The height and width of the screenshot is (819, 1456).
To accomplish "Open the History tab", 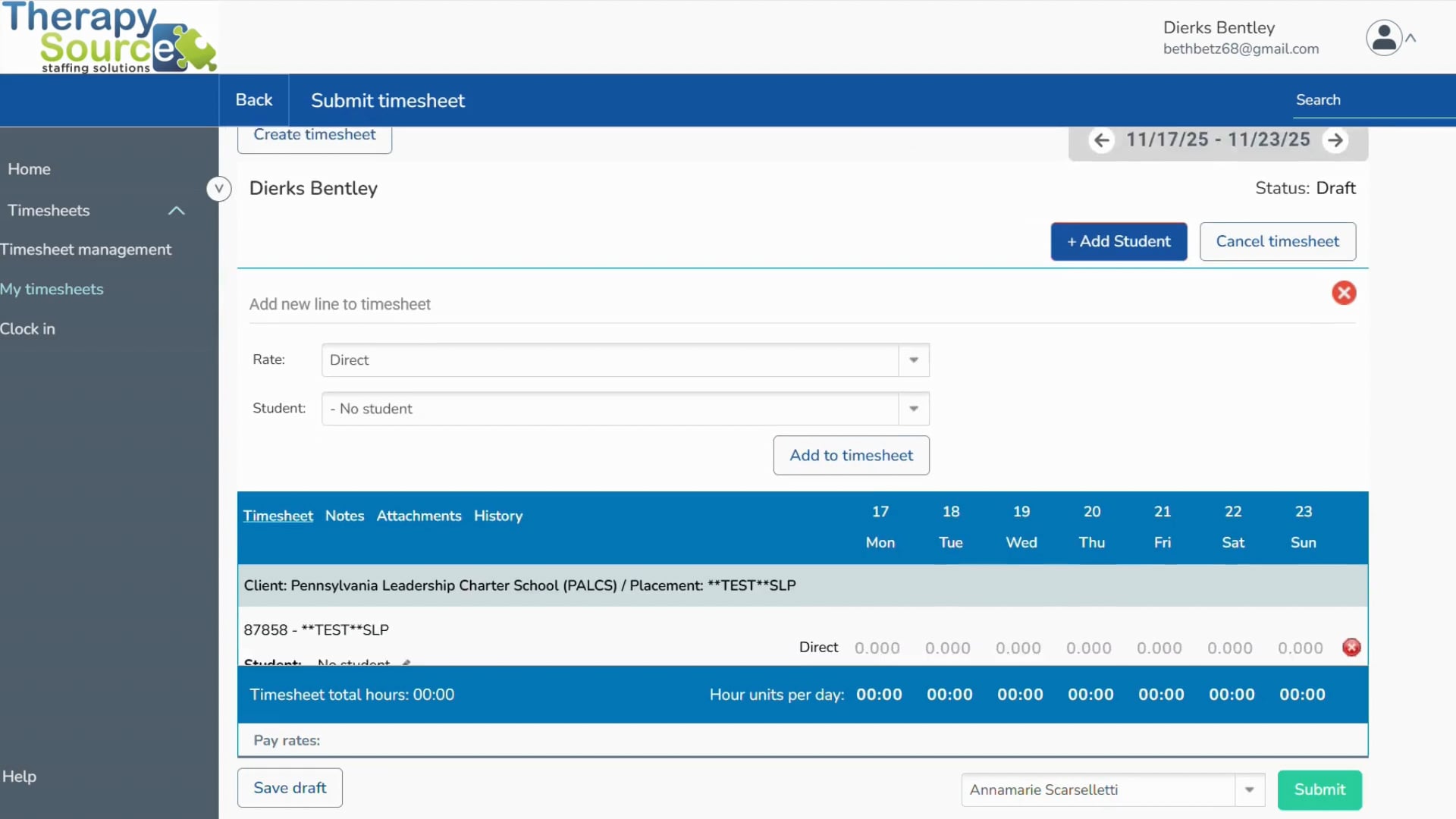I will pyautogui.click(x=498, y=516).
